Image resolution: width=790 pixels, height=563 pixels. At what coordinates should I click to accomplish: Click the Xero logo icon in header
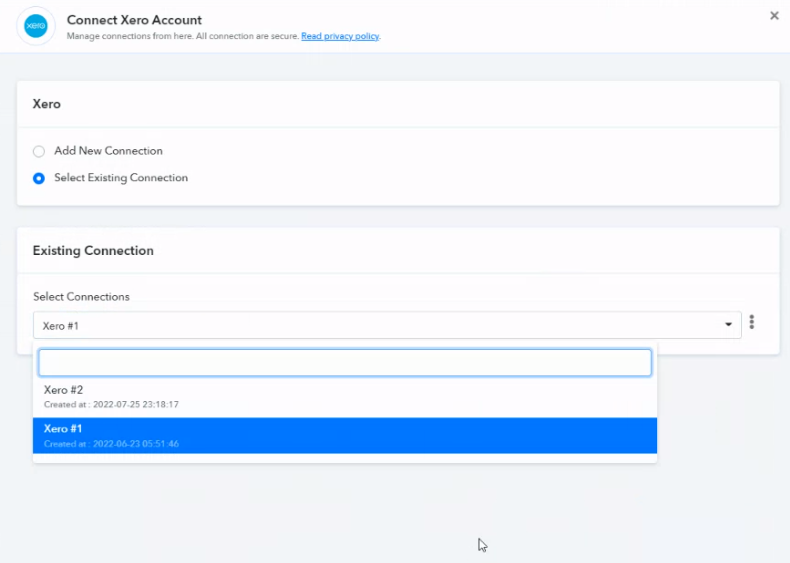coord(36,26)
